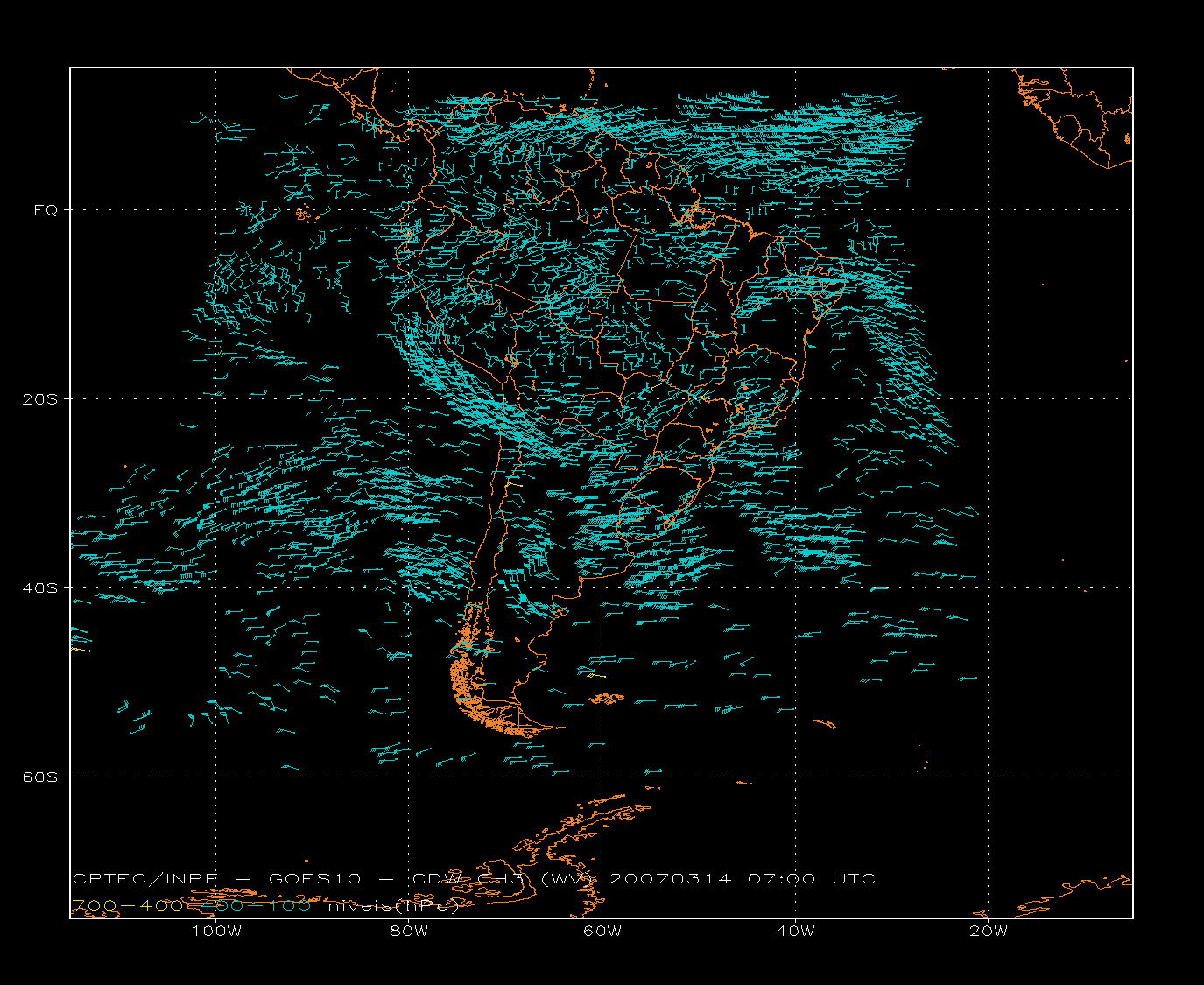The image size is (1204, 985).
Task: Click the 'CPTEC/INPE' caption text
Action: click(x=145, y=879)
